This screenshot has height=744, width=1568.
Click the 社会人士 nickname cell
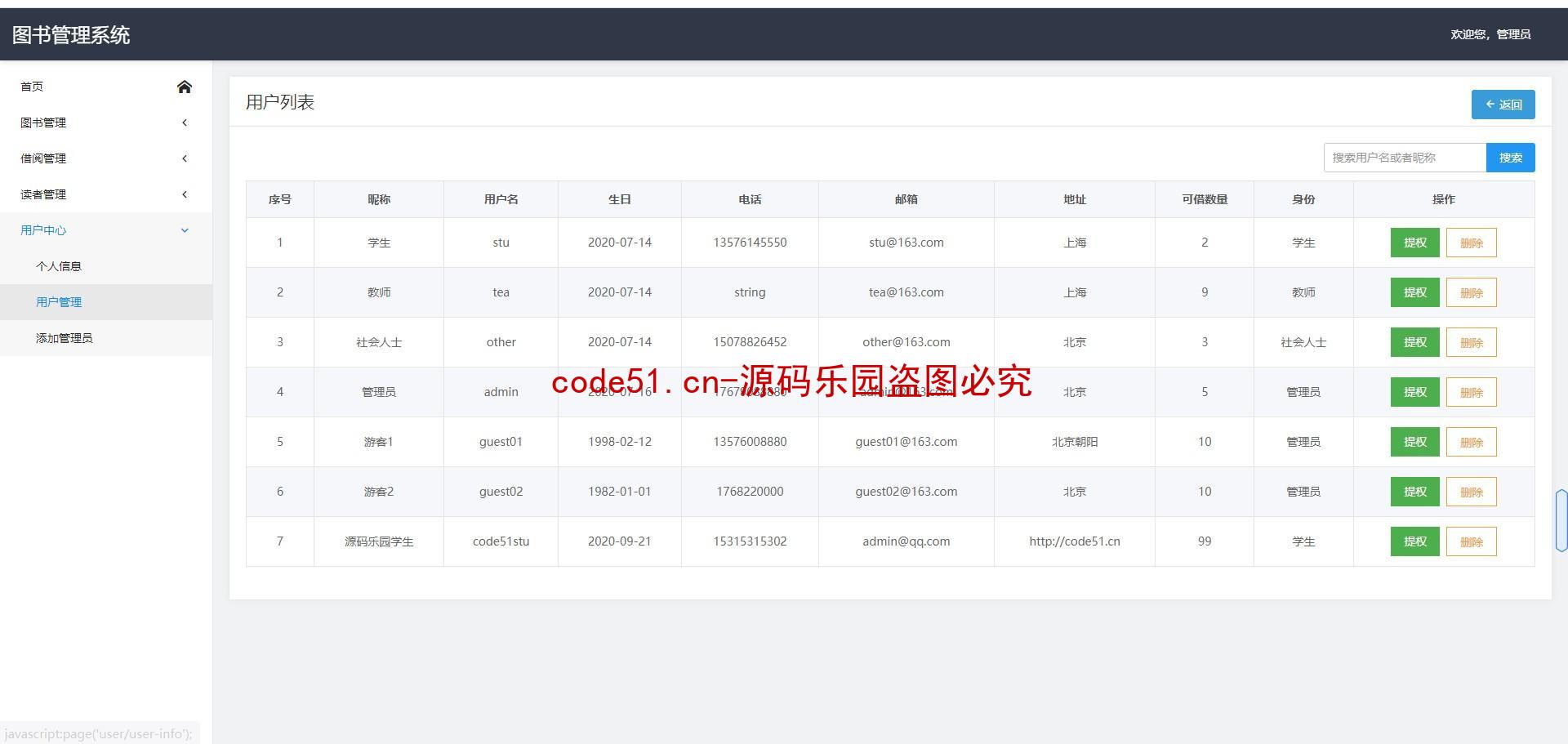[x=379, y=342]
